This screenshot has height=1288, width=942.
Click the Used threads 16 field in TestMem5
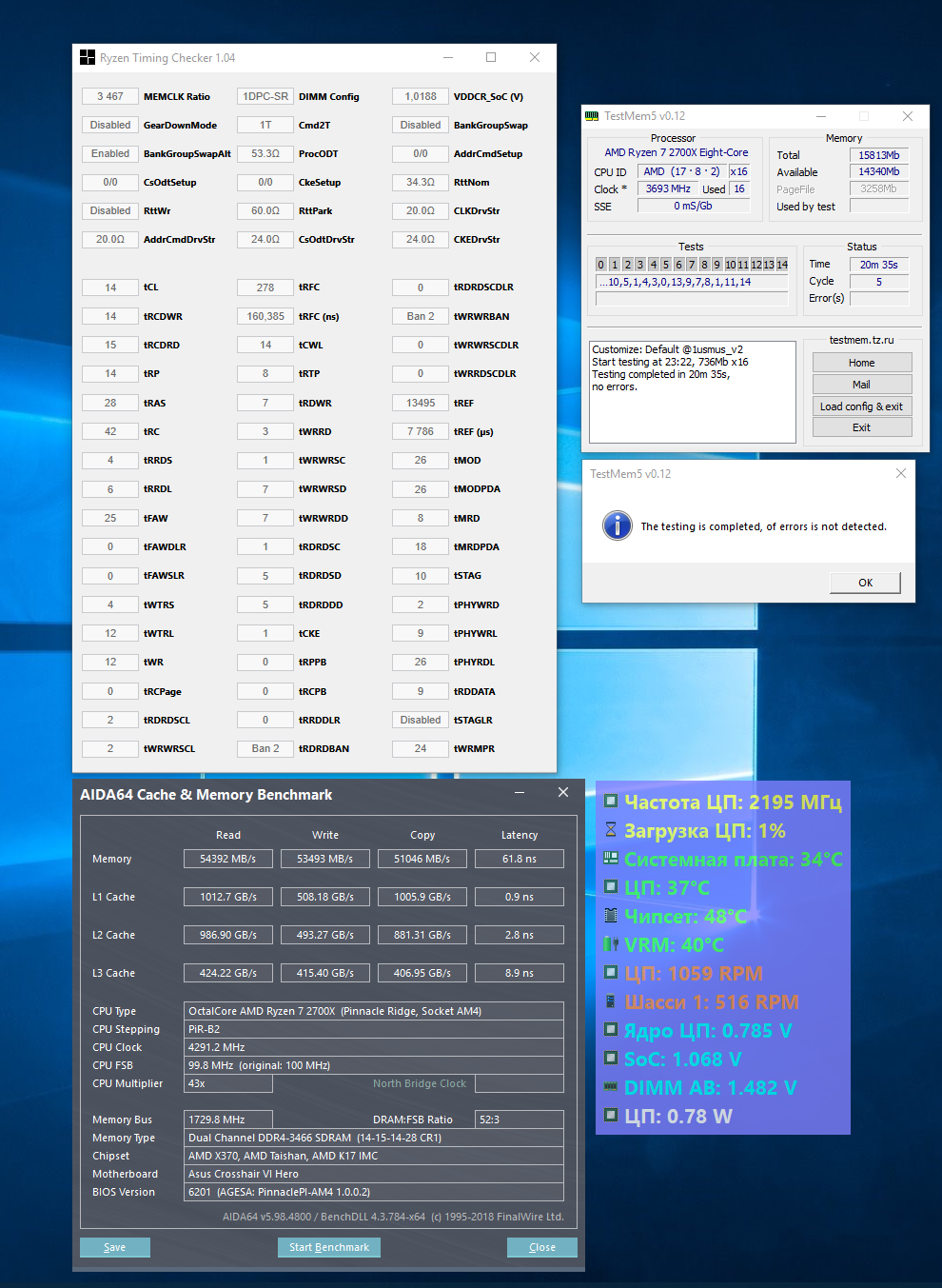point(739,188)
